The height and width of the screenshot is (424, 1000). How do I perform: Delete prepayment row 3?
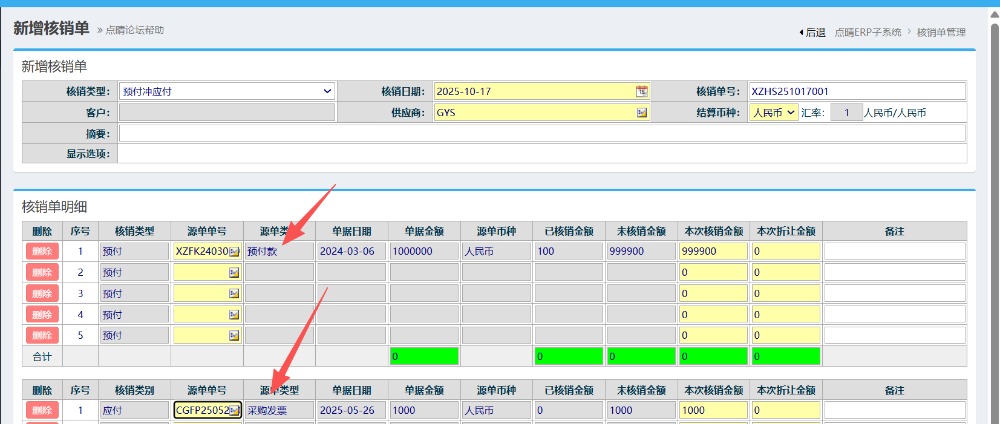coord(42,293)
